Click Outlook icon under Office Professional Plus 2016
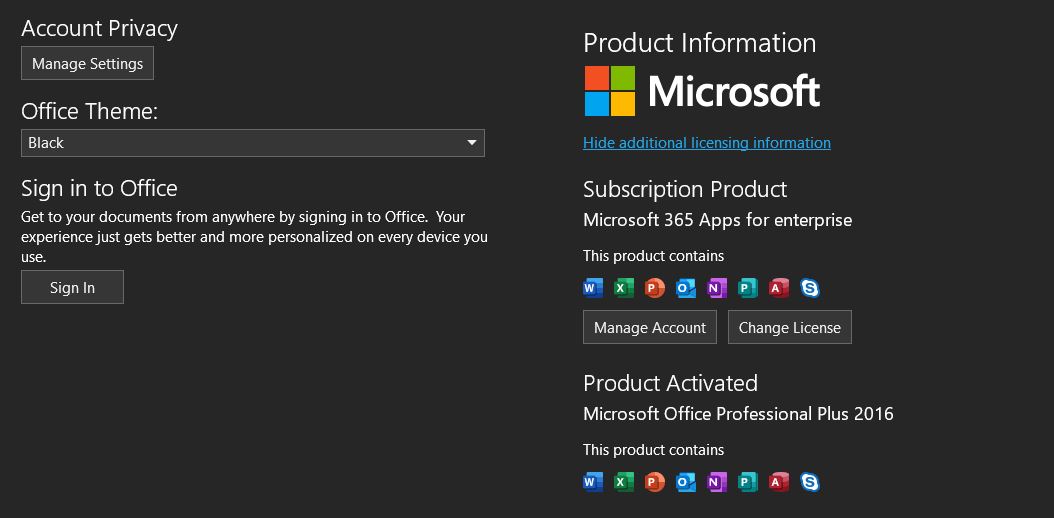The height and width of the screenshot is (518, 1054). pos(686,482)
